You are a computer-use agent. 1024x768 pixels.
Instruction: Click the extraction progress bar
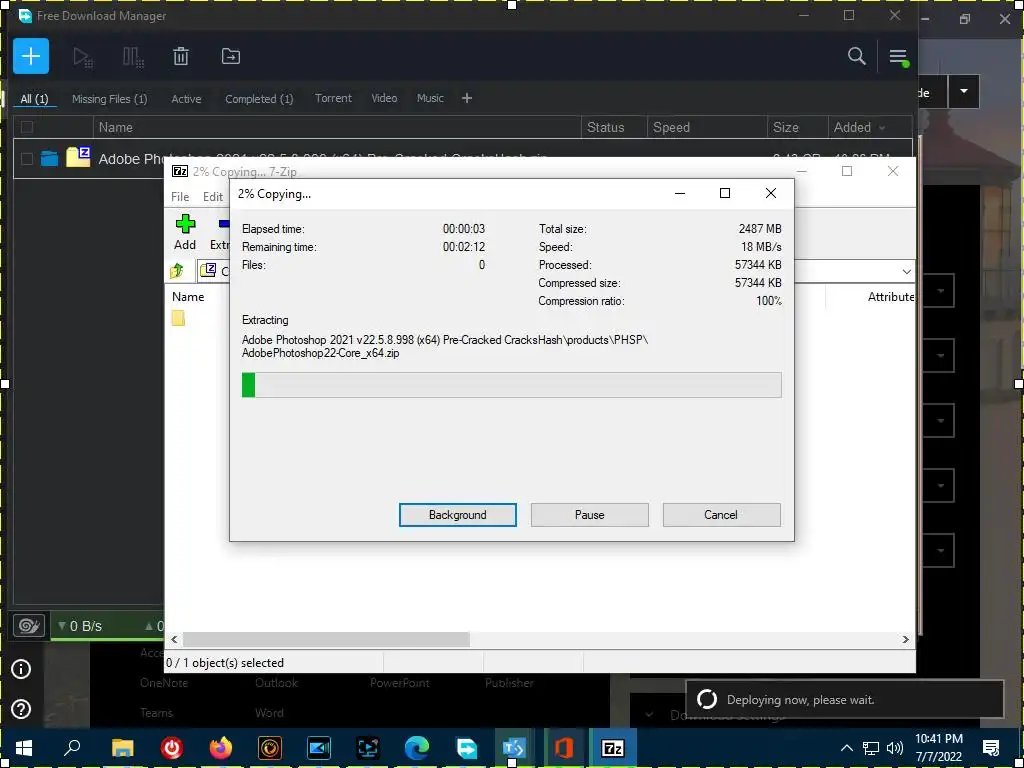pos(511,385)
